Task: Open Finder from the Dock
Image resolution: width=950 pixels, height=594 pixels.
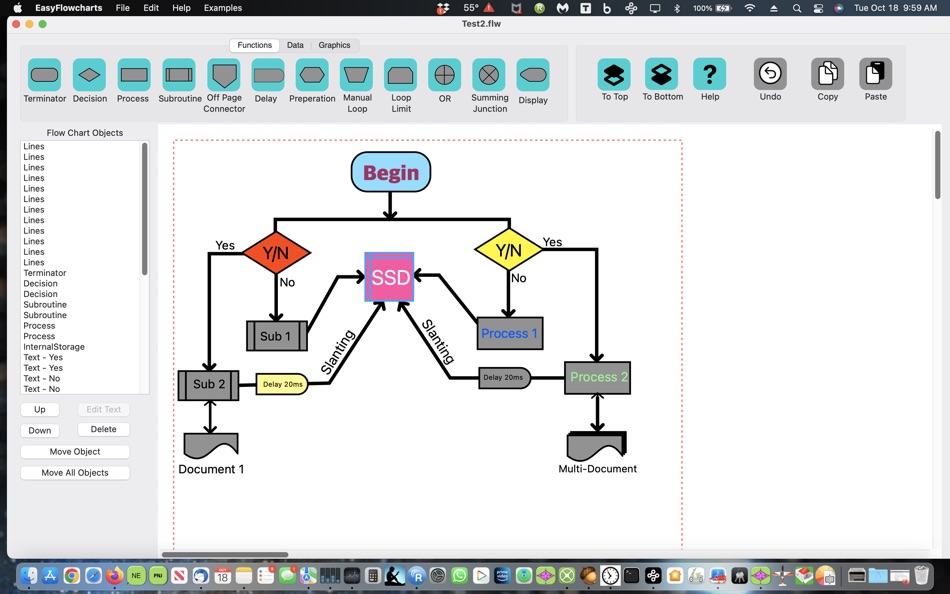Action: tap(28, 575)
